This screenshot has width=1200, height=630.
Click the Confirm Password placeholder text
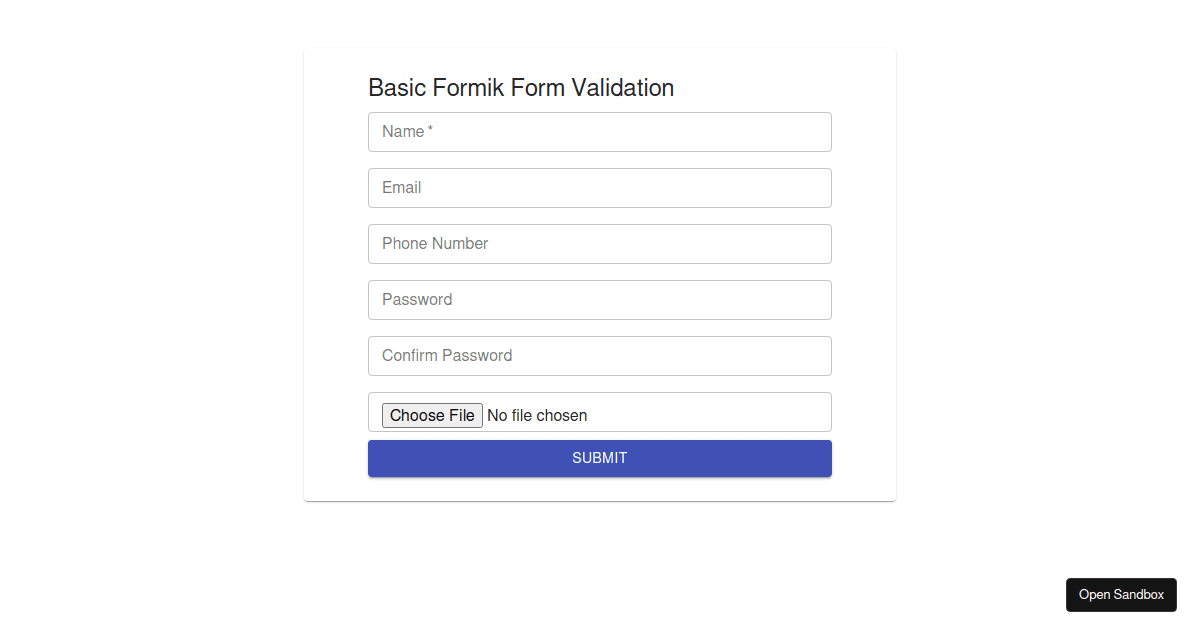[447, 355]
